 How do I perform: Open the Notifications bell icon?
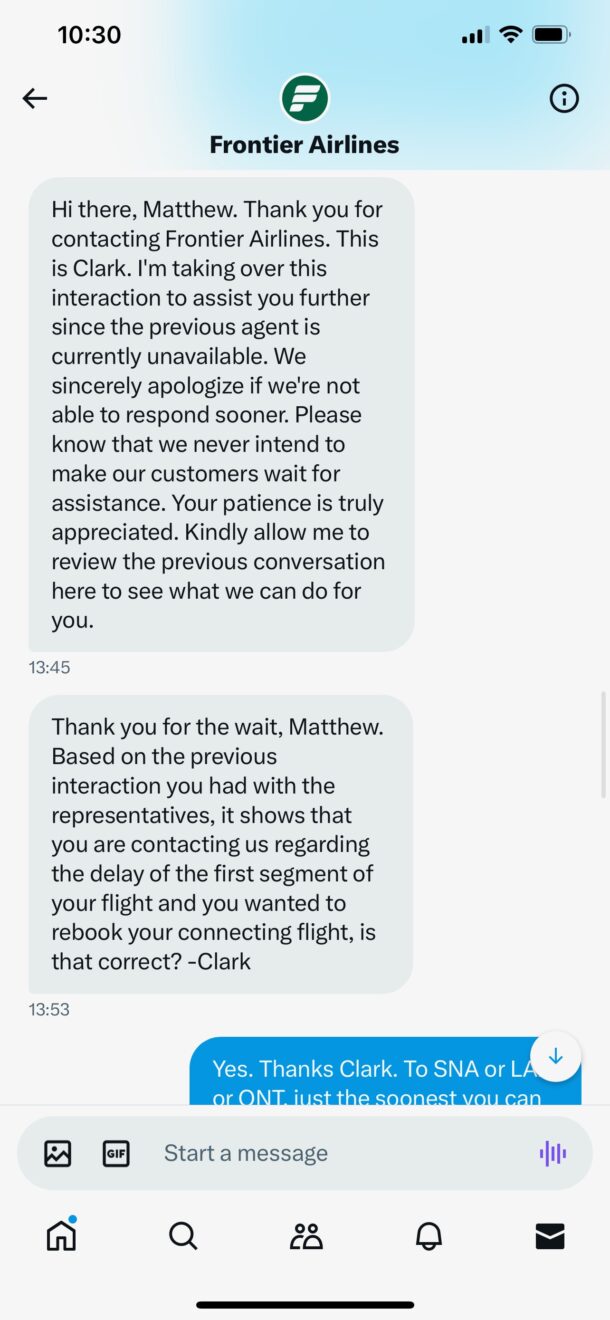click(x=427, y=1235)
